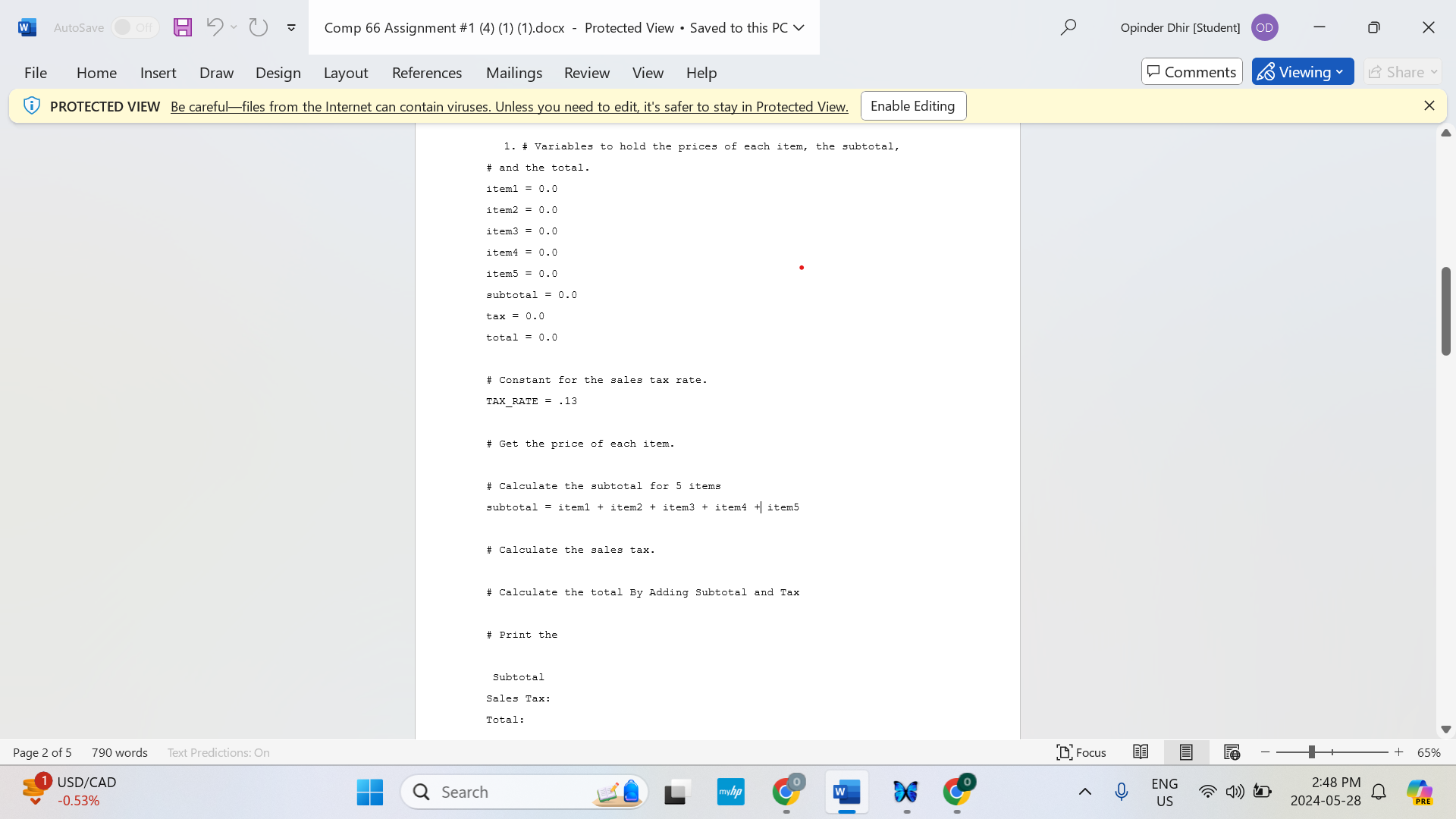
Task: Switch to Web Layout view
Action: tap(1232, 752)
